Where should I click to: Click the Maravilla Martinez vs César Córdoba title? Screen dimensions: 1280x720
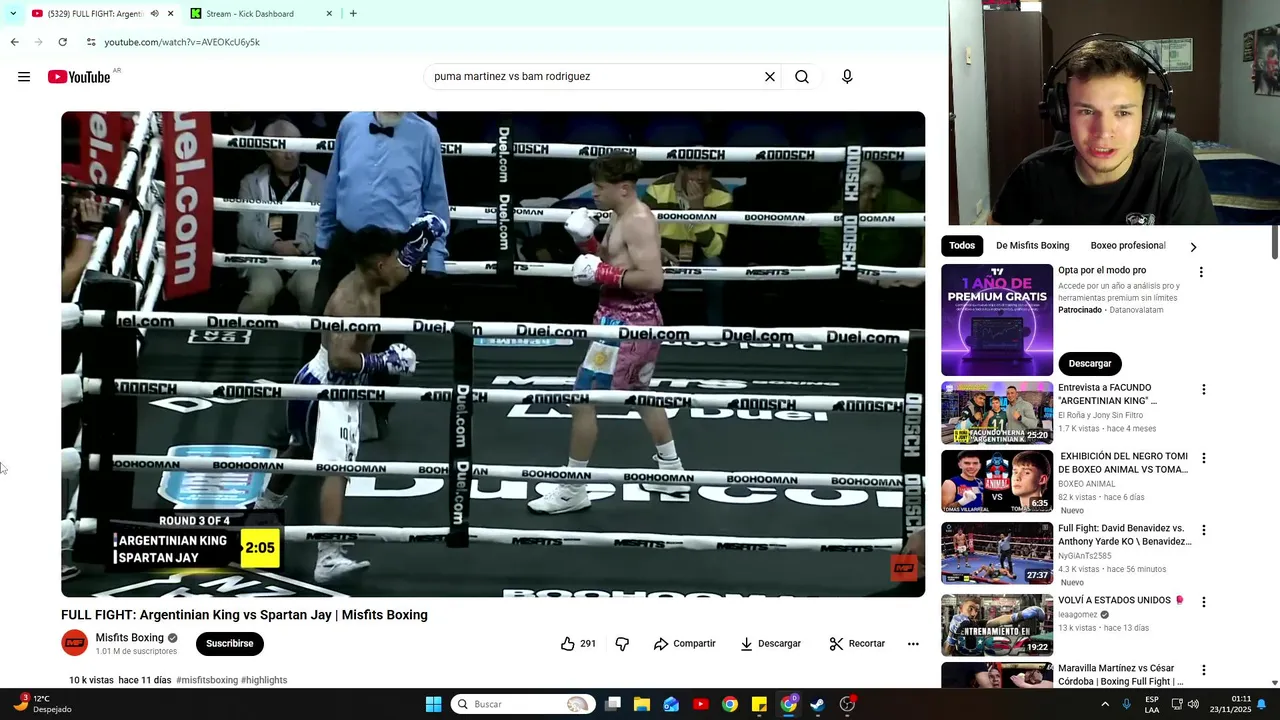click(x=1120, y=675)
